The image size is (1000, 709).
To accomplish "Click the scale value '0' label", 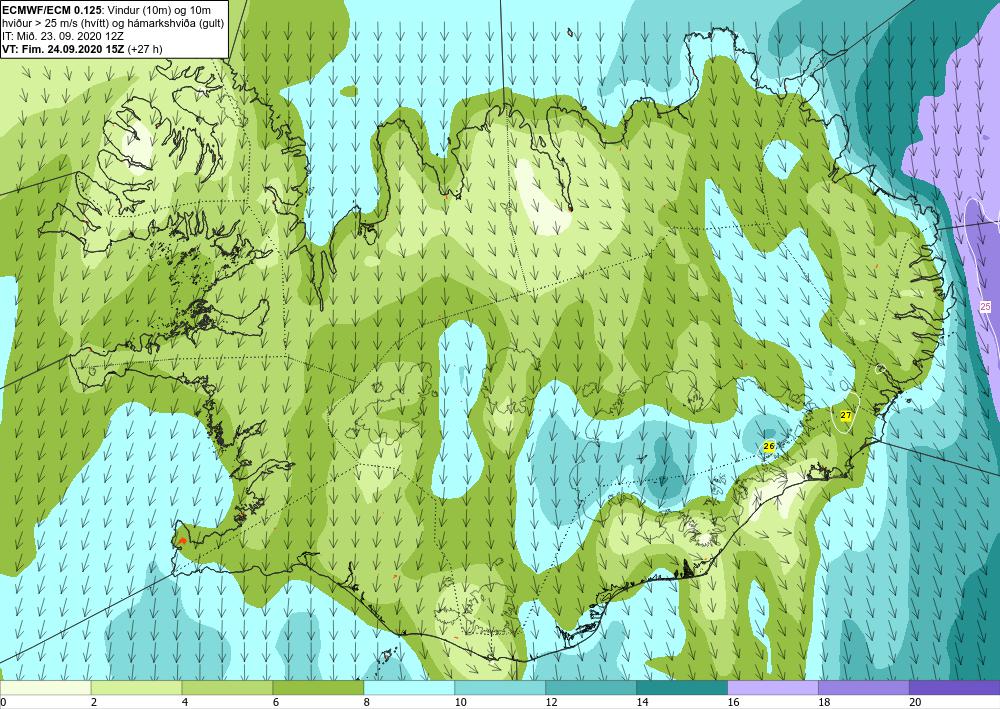I will tap(3, 703).
